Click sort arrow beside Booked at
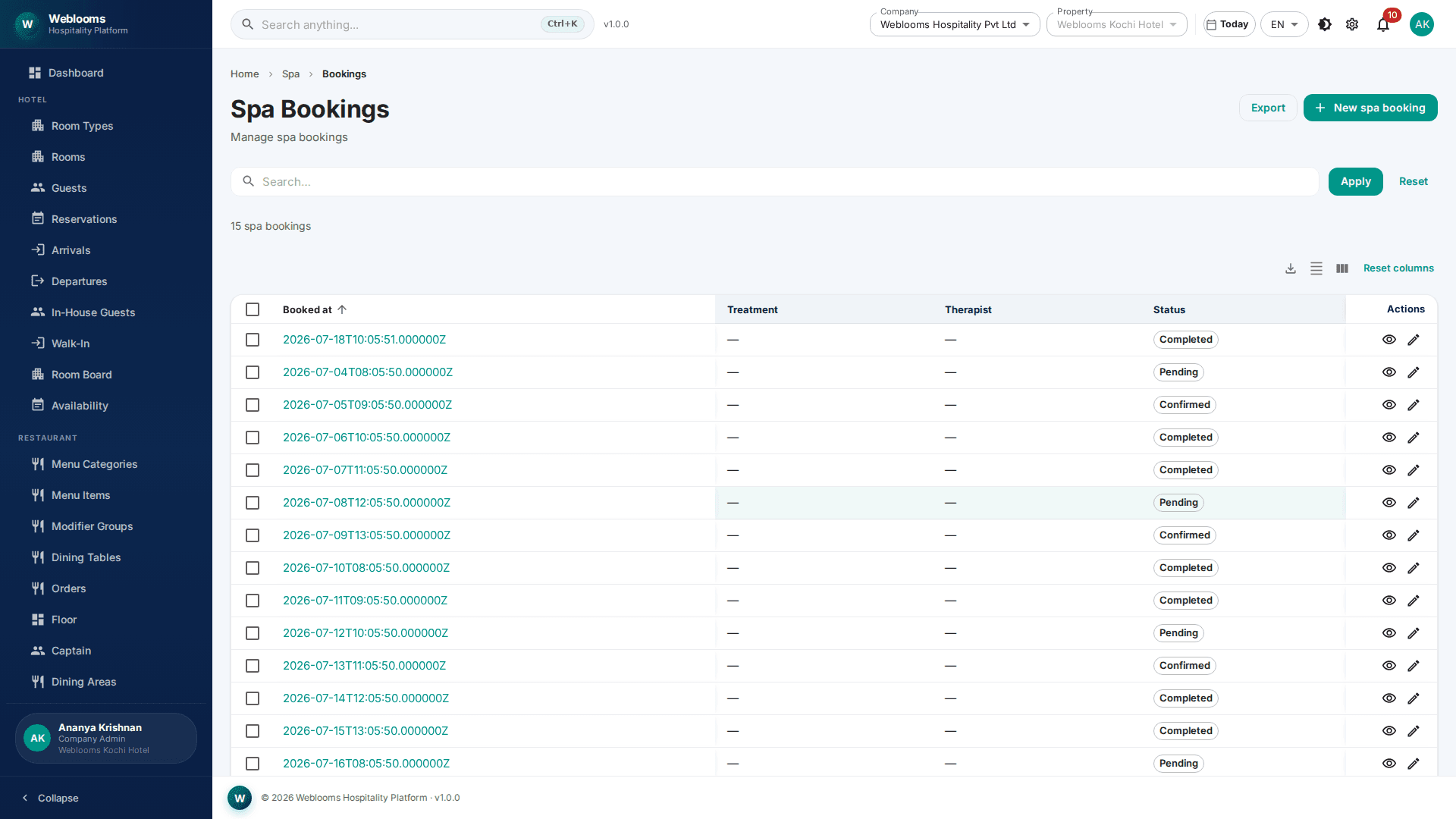The width and height of the screenshot is (1456, 819). [x=342, y=309]
